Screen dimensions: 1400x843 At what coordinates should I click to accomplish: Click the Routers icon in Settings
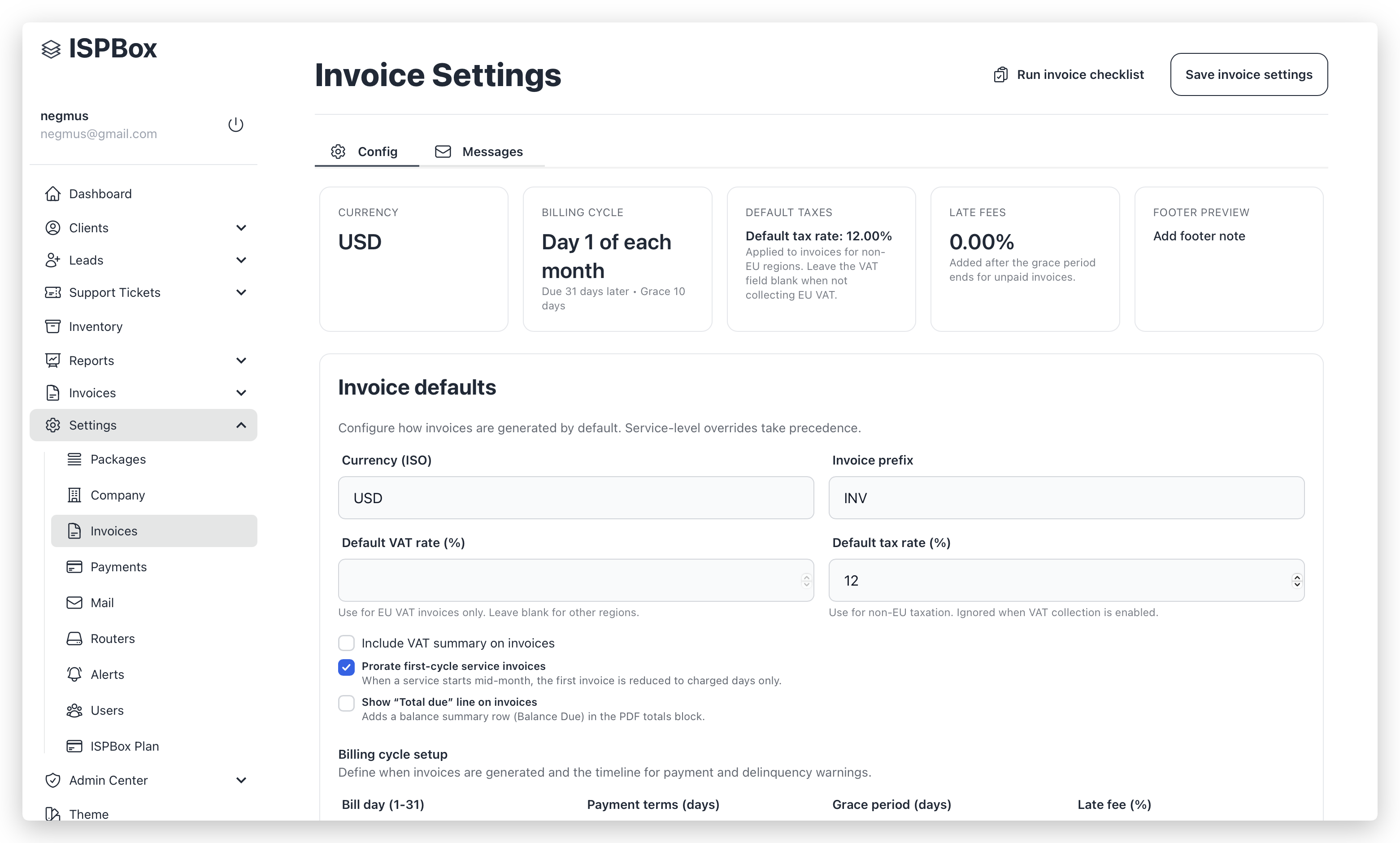[x=74, y=639]
